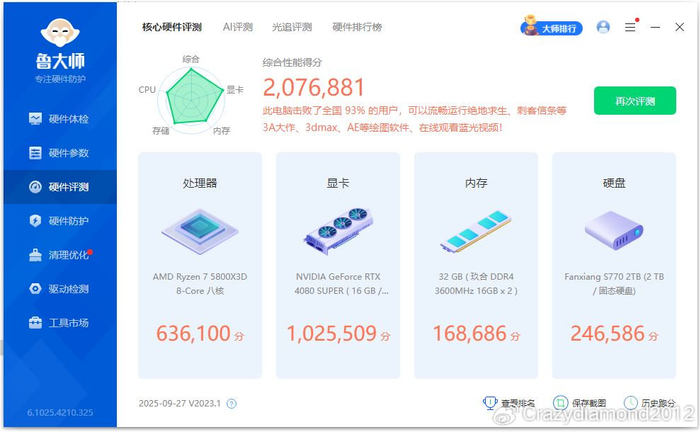Screen dimensions: 700x432
Task: Click the CPU score 636,100
Action: pyautogui.click(x=194, y=333)
